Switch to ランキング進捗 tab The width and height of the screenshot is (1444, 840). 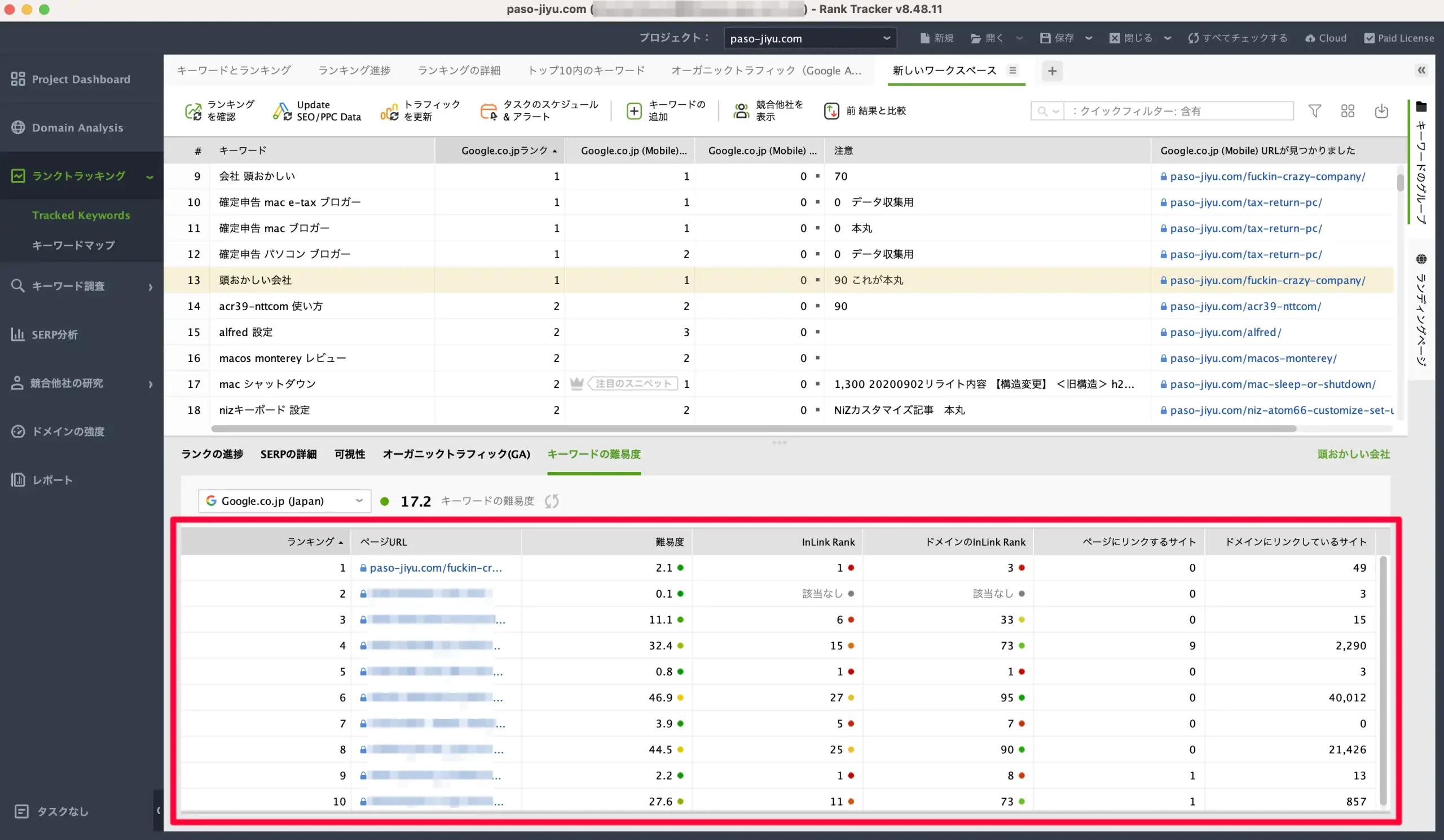[354, 70]
